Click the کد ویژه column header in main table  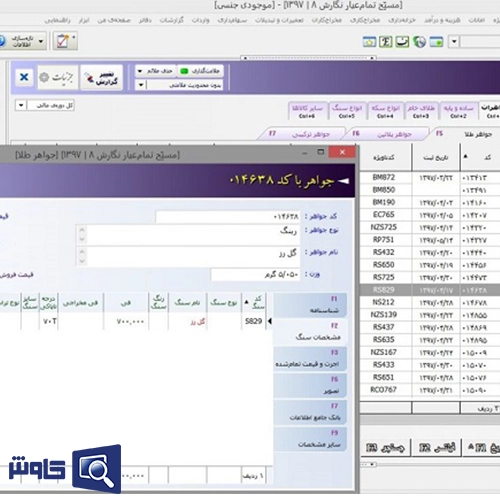(x=384, y=157)
